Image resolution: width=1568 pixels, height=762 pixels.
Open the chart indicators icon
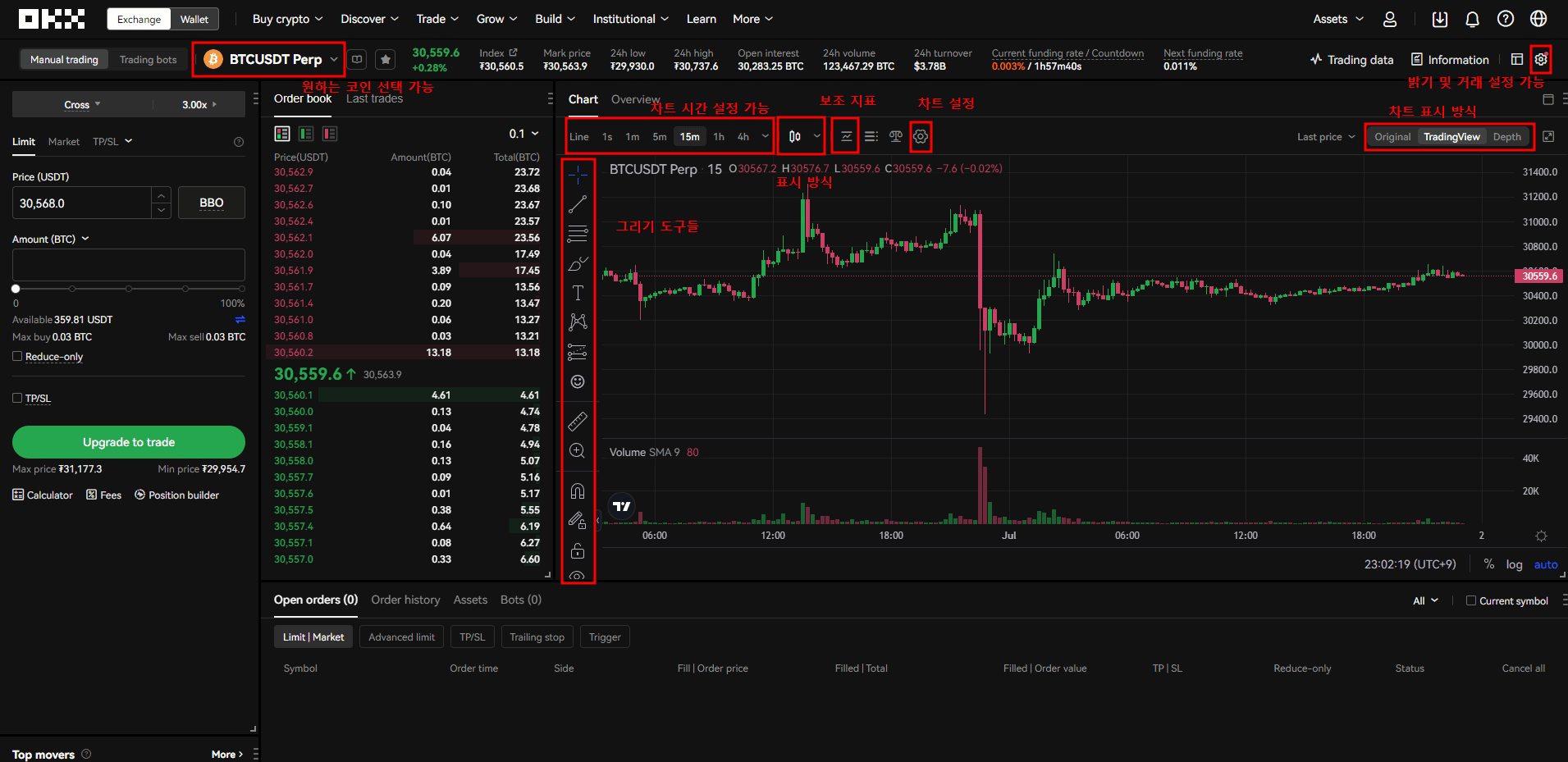click(x=846, y=136)
